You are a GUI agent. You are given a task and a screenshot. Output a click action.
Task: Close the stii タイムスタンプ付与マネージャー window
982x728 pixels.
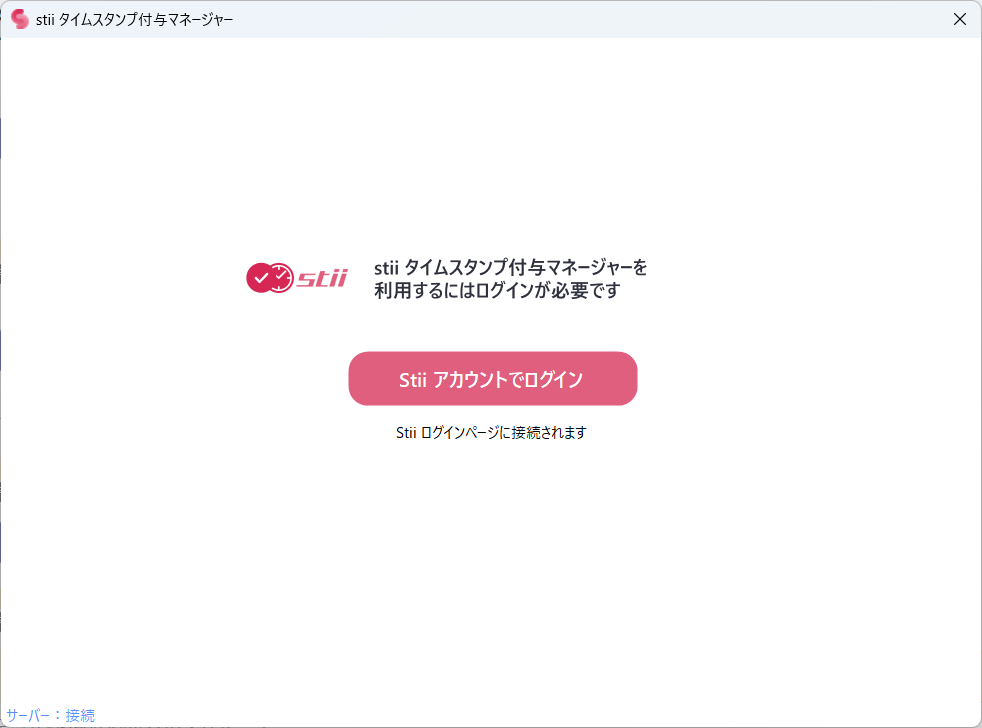959,19
